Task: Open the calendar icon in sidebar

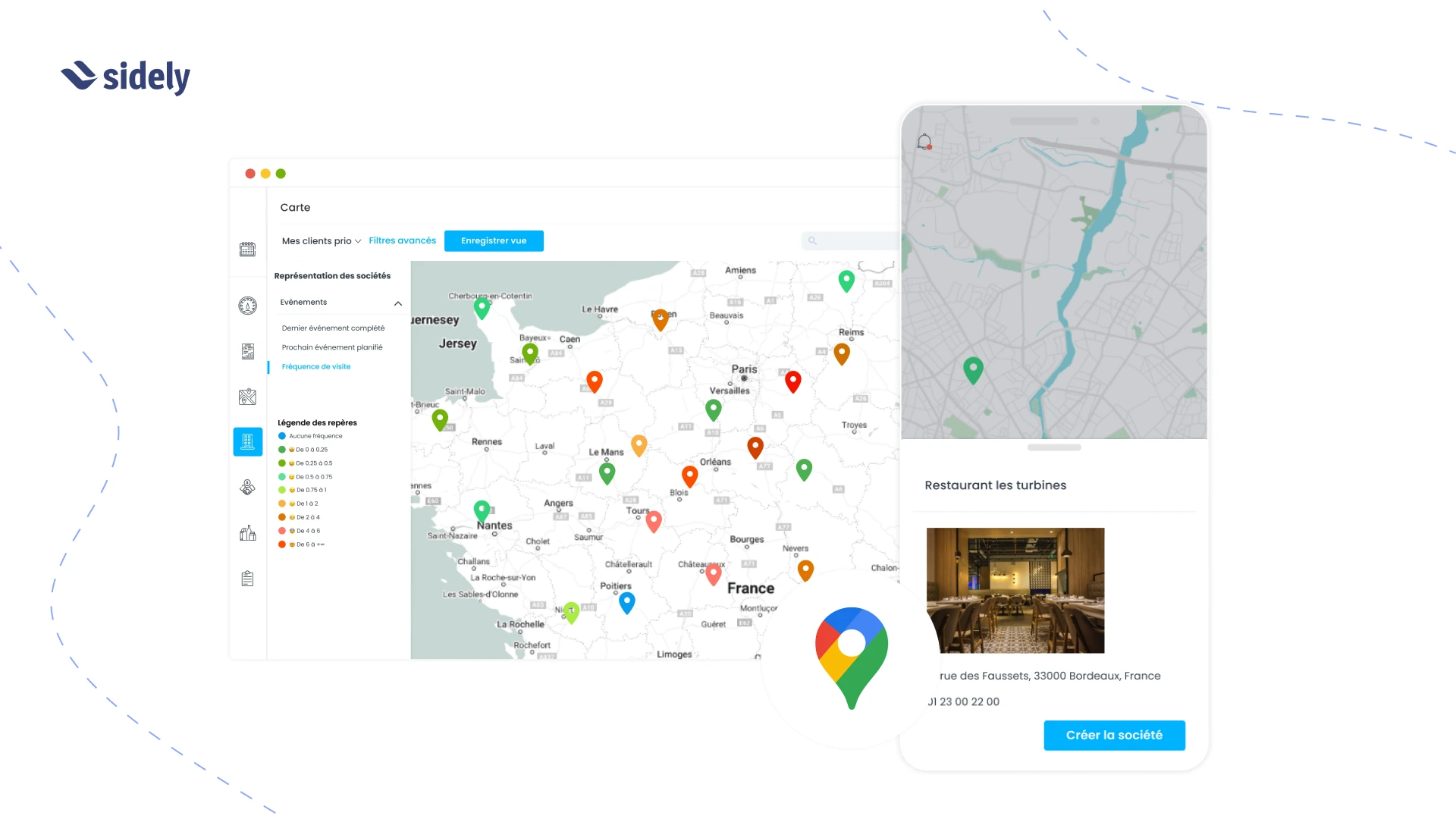Action: (247, 249)
